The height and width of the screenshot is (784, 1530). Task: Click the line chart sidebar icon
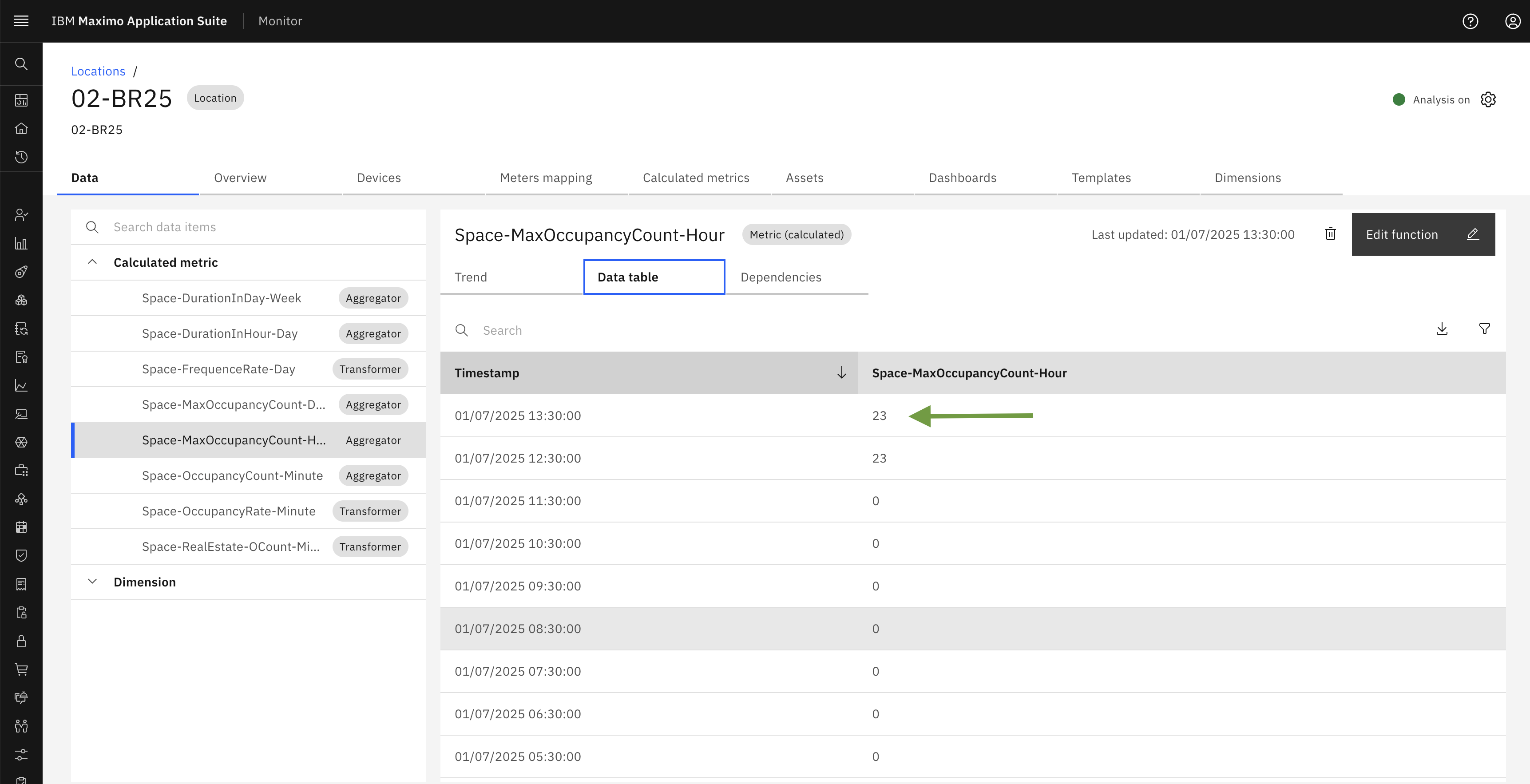point(21,385)
